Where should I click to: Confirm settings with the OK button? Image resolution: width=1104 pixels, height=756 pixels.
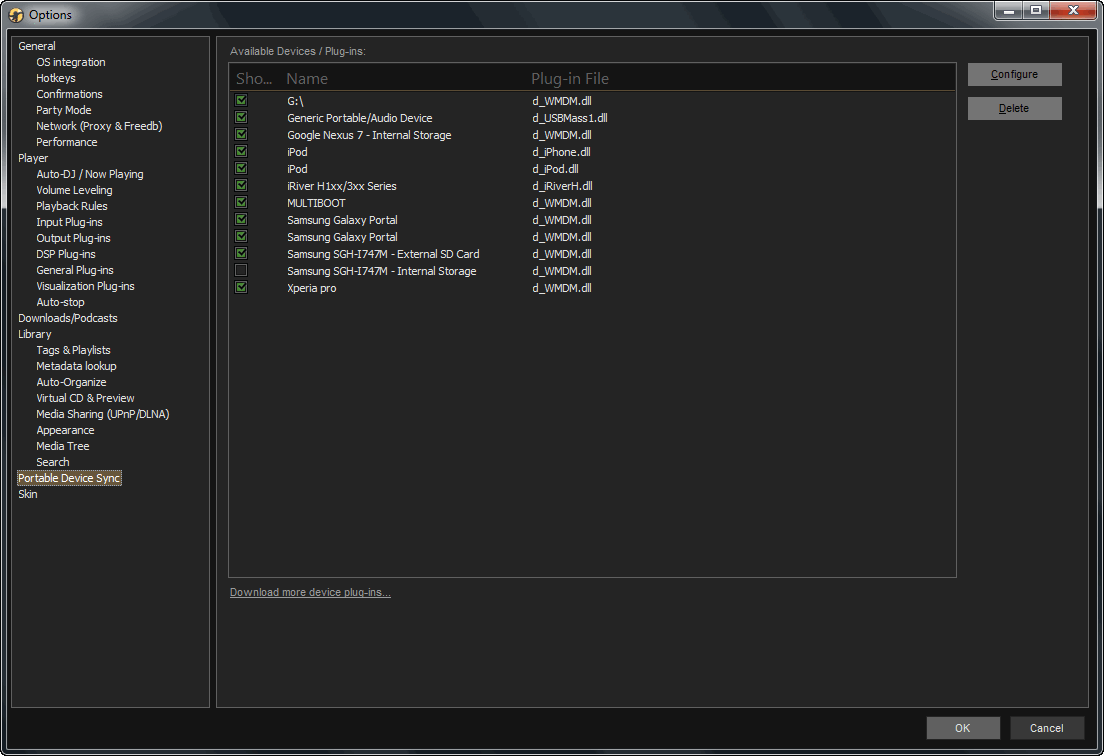[962, 728]
